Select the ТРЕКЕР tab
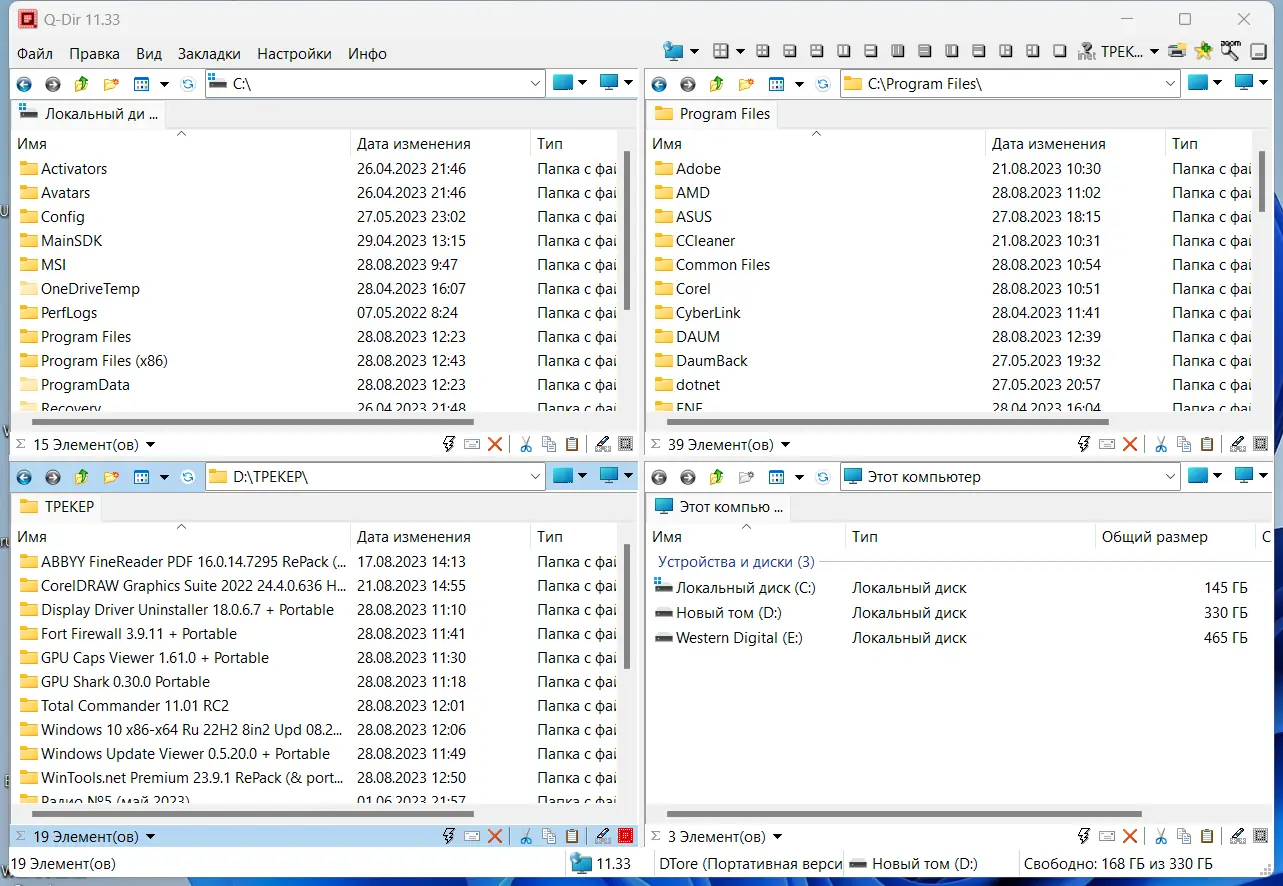This screenshot has width=1283, height=886. click(x=58, y=507)
